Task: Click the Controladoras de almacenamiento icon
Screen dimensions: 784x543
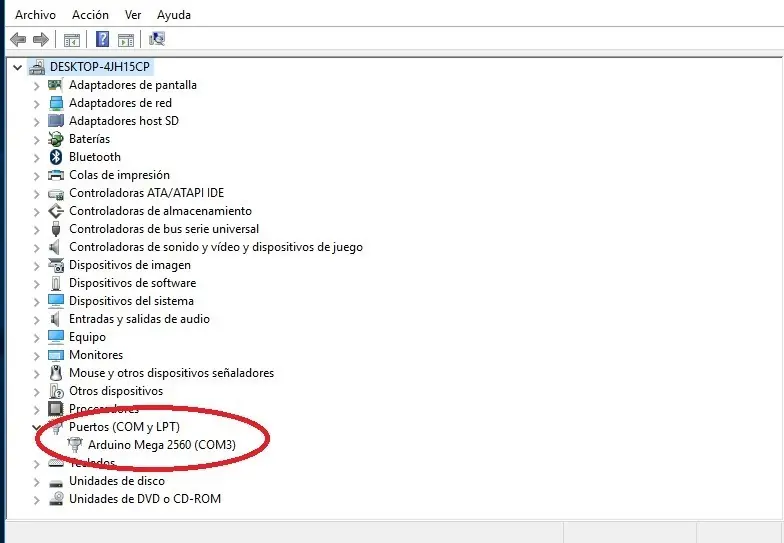Action: (x=56, y=211)
